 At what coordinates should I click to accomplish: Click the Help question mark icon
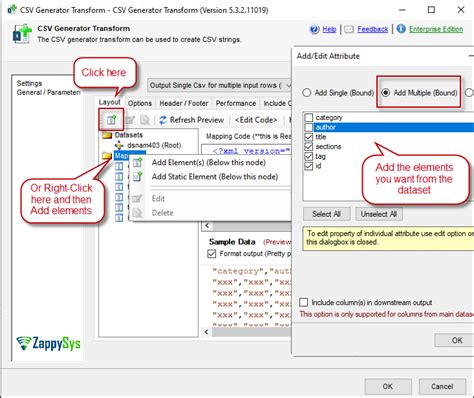[x=314, y=30]
